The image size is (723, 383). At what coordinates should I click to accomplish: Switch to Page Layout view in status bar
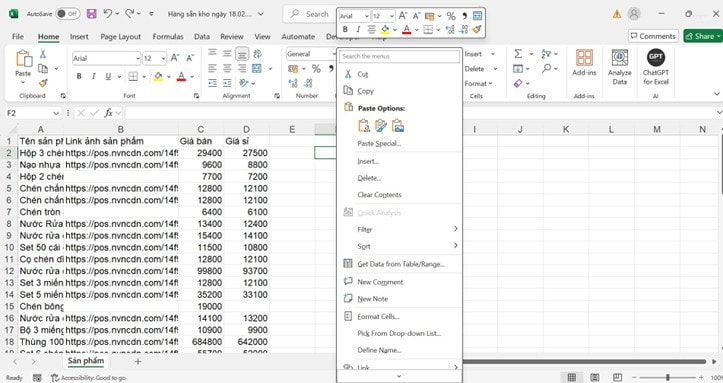click(595, 377)
